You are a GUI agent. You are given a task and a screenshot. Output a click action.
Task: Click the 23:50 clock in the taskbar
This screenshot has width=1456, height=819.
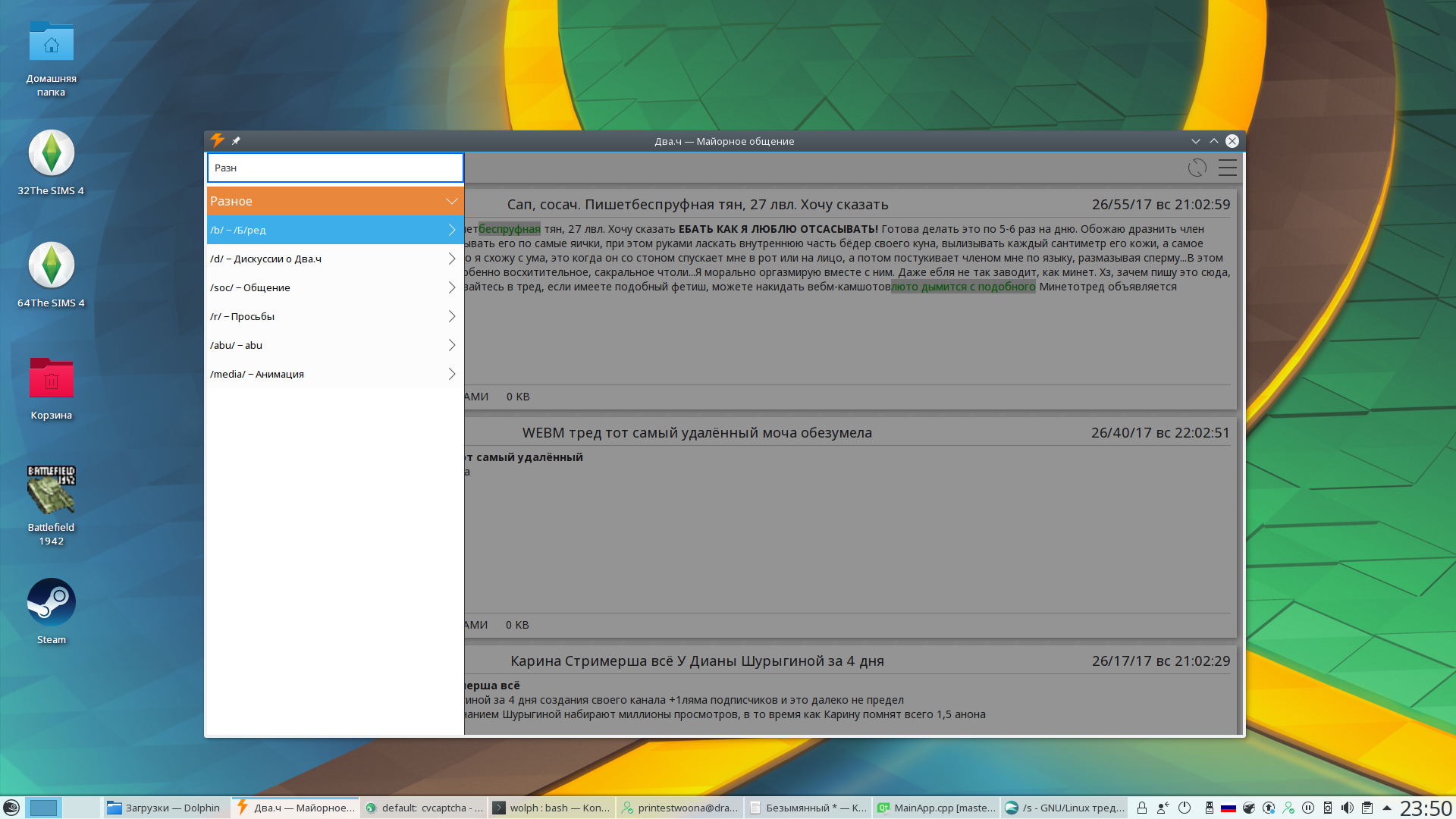[1426, 808]
